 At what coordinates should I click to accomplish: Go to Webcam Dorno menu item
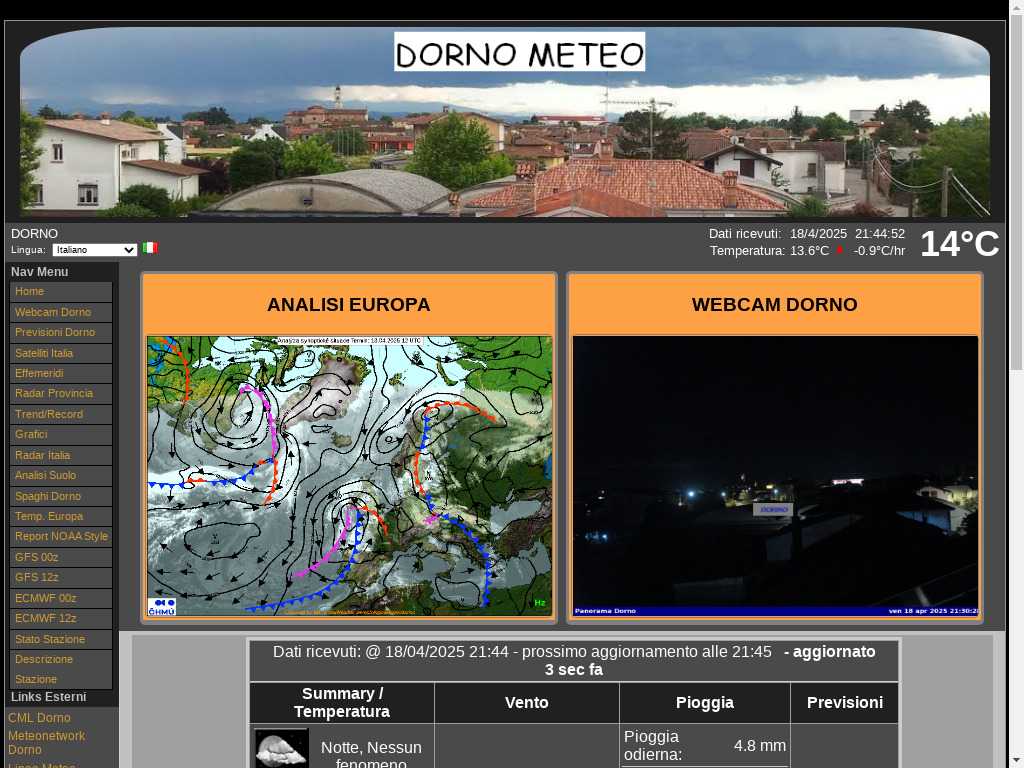tap(61, 312)
